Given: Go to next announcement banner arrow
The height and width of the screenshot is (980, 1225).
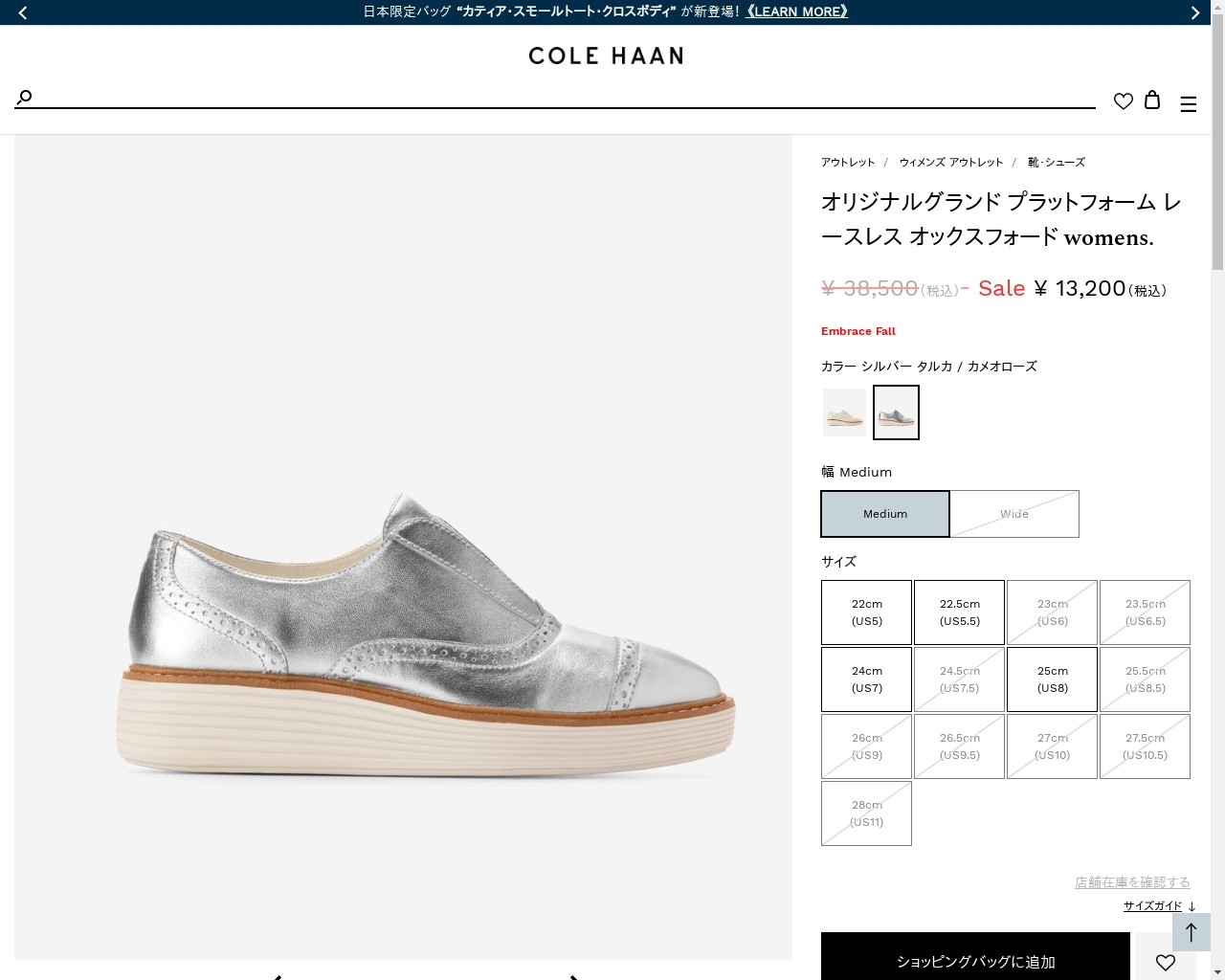Looking at the screenshot, I should (x=1194, y=12).
